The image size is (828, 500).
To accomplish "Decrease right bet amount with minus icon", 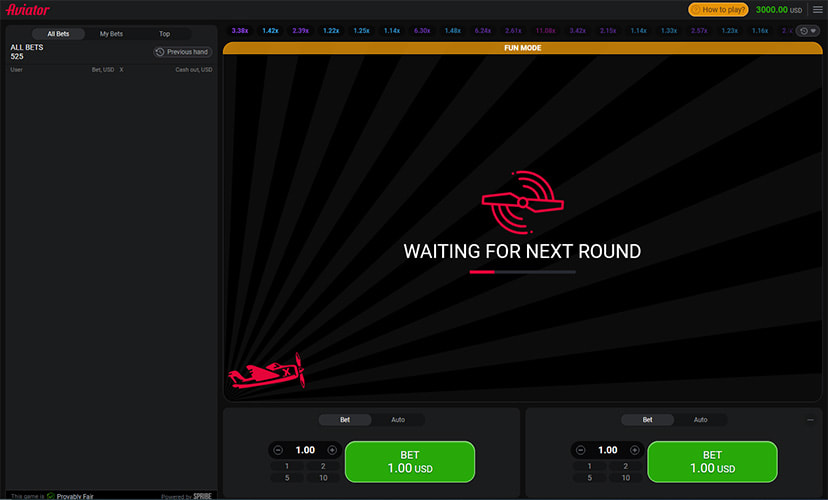I will (580, 450).
